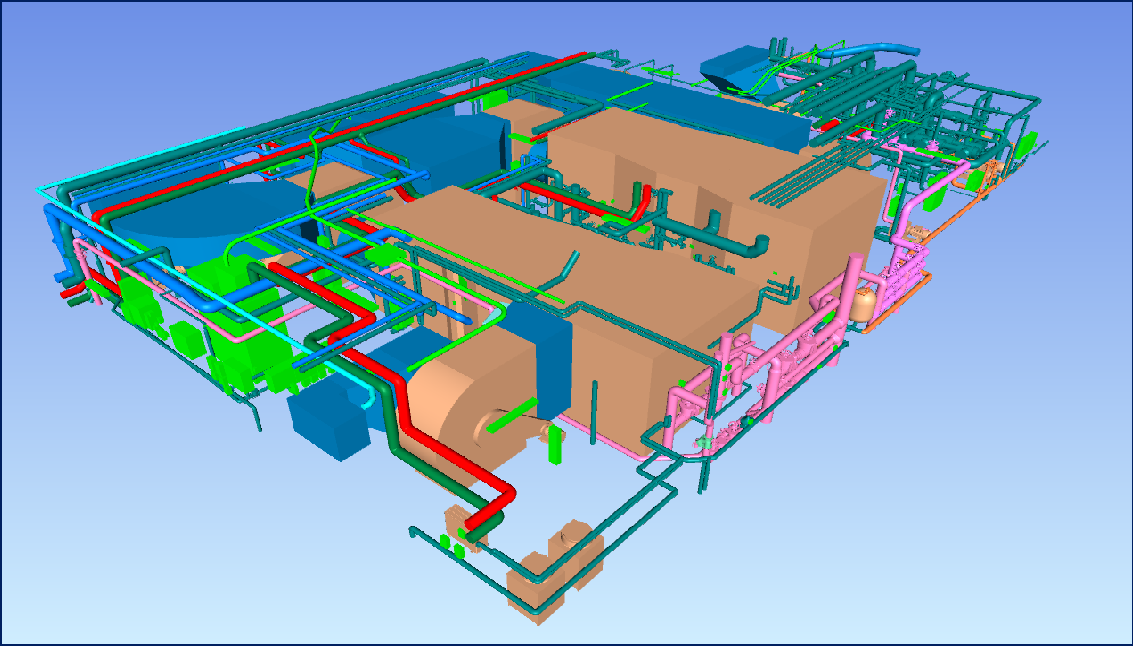Pick the small beige expansion vessel
This screenshot has width=1133, height=646.
(862, 304)
